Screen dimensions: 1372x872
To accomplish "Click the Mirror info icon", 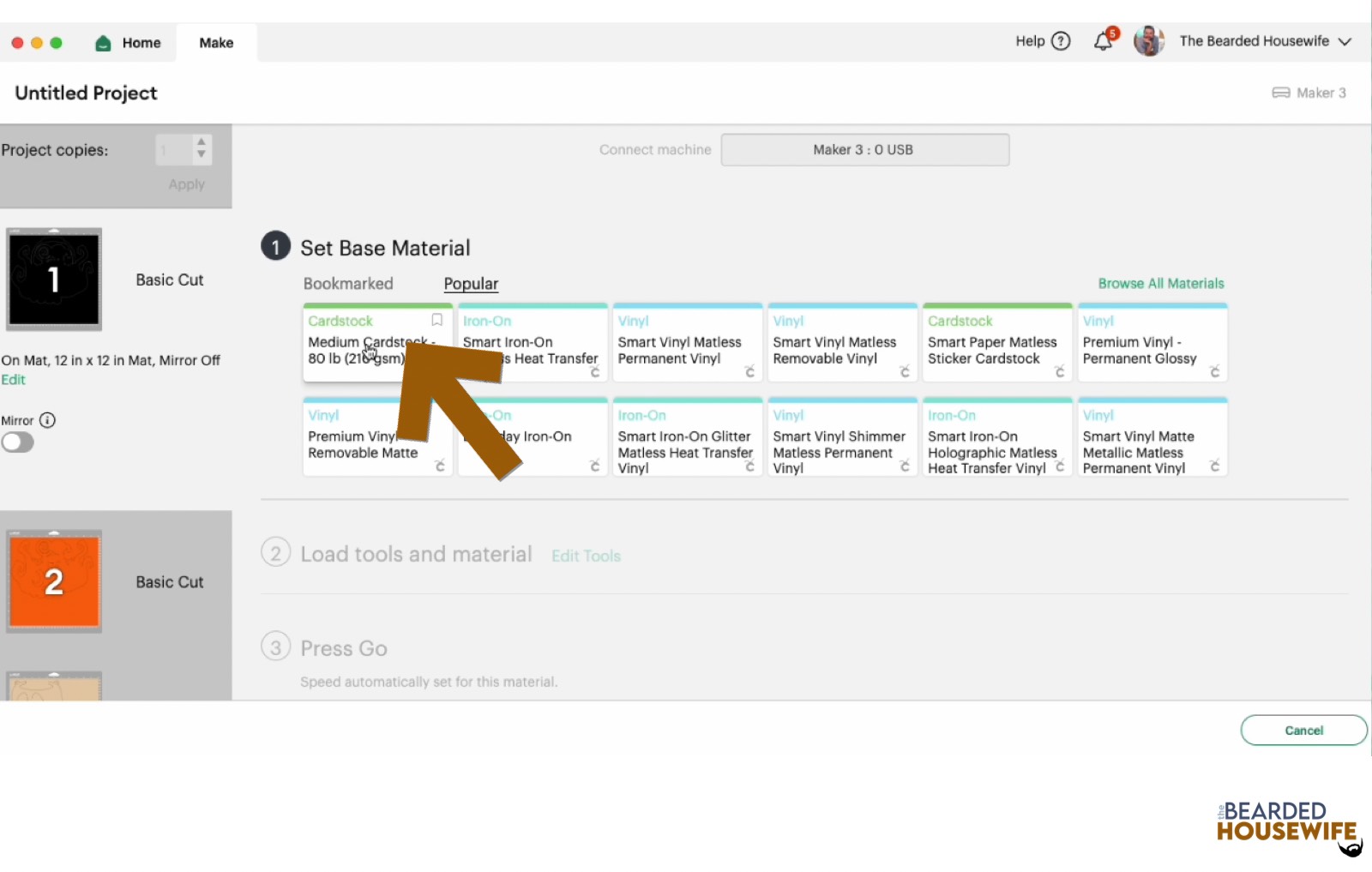I will 49,420.
